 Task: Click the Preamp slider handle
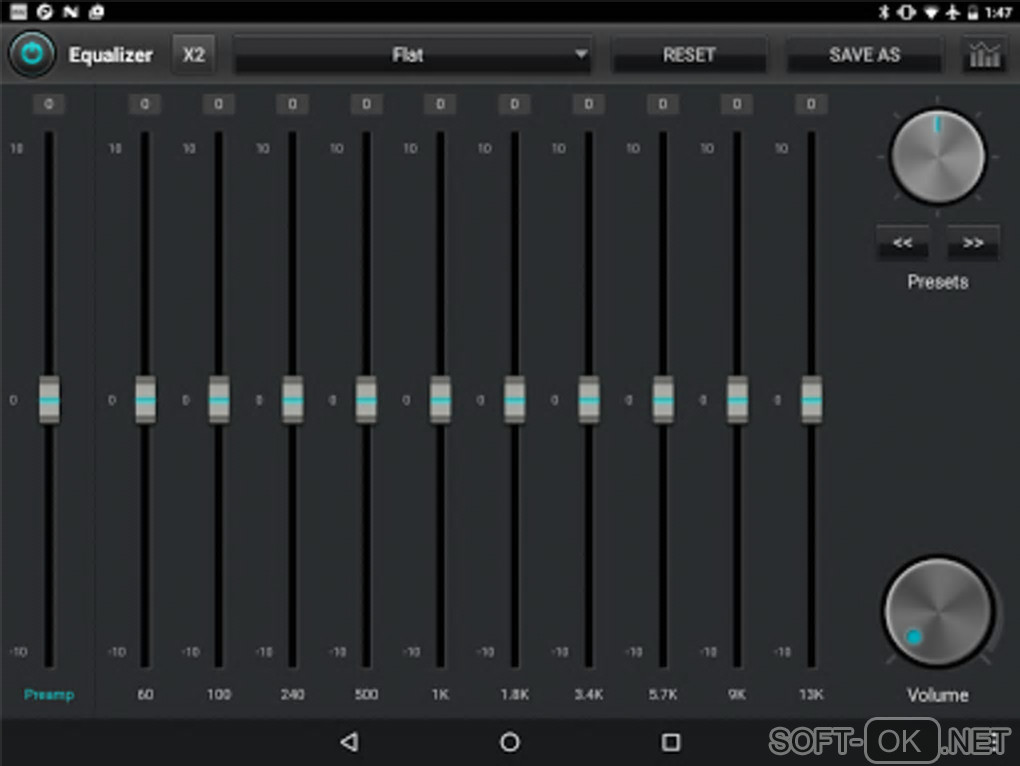[x=49, y=400]
